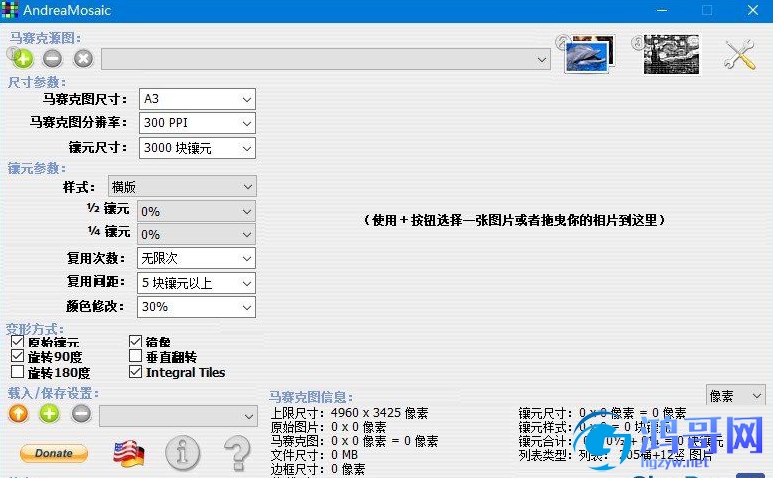Open the 像素 unit dropdown
Viewport: 773px width, 478px height.
(x=736, y=395)
